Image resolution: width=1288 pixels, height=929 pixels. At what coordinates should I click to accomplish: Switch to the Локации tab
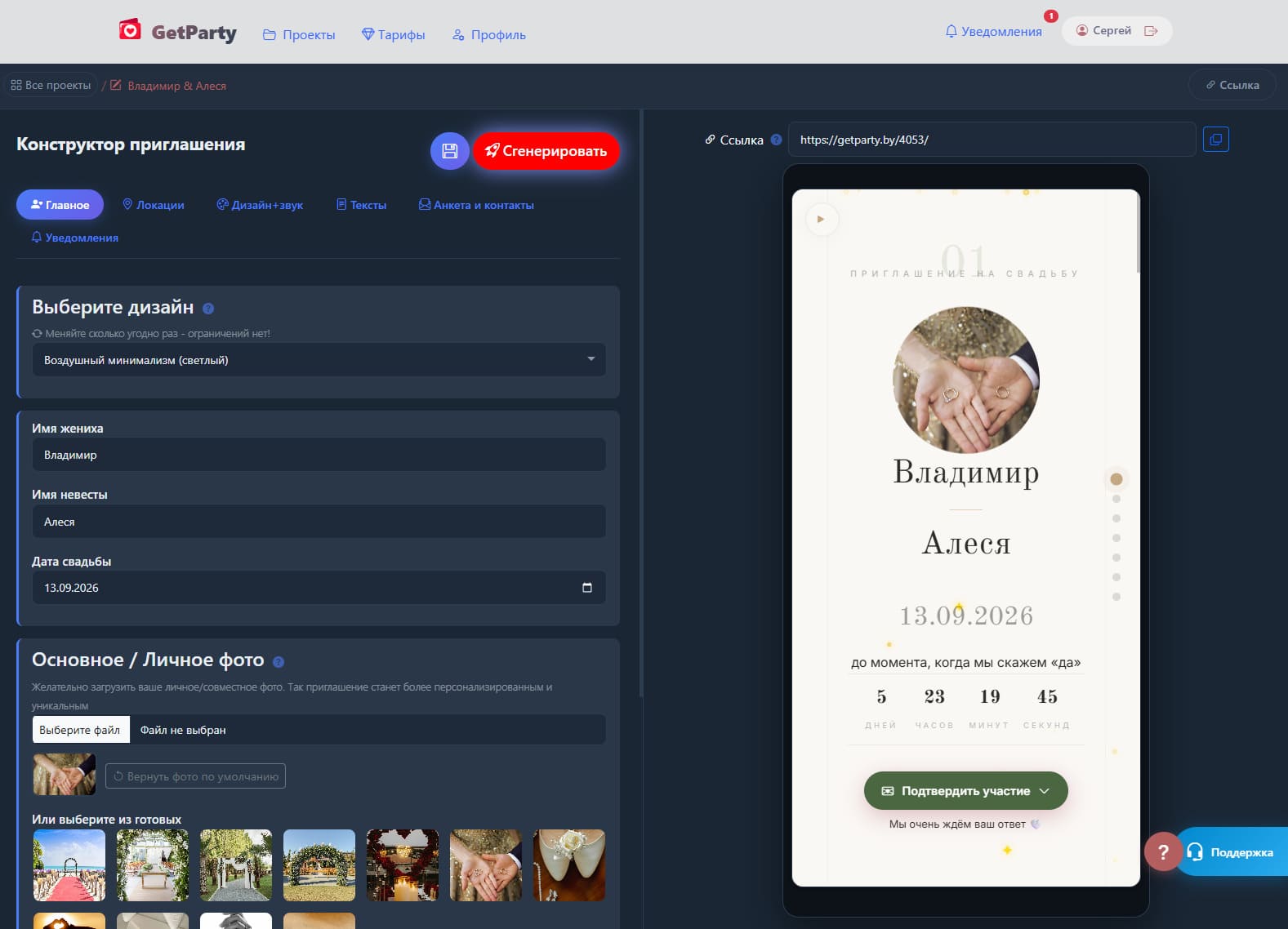tap(153, 205)
